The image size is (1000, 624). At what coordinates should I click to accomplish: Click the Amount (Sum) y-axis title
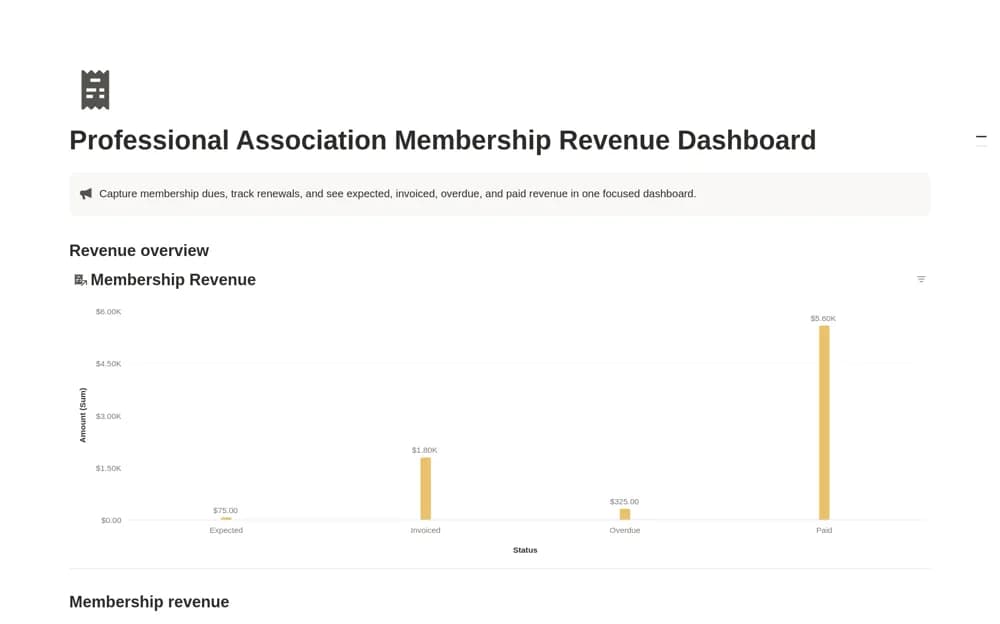click(x=82, y=415)
